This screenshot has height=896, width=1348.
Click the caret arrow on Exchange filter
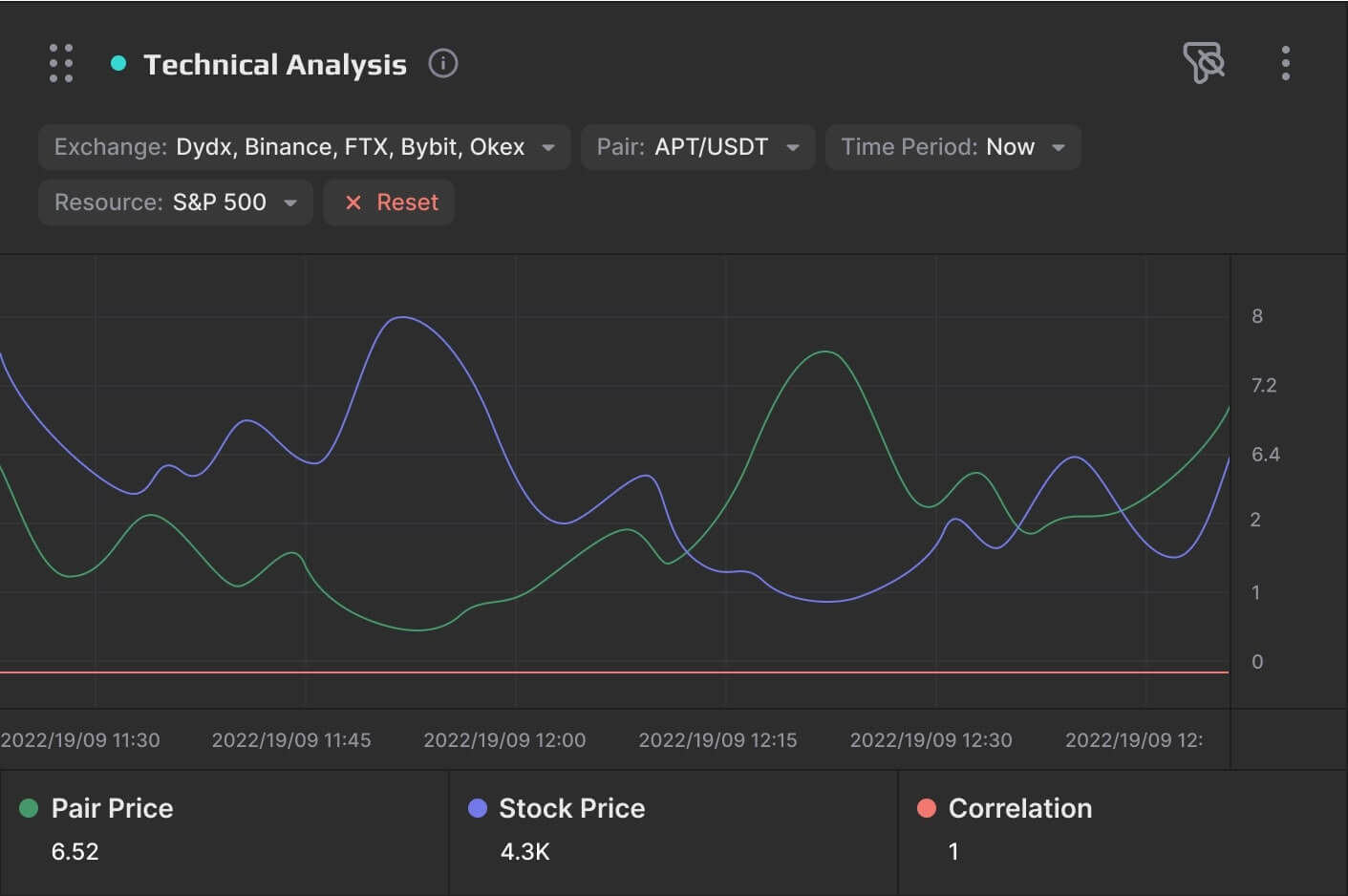click(548, 148)
